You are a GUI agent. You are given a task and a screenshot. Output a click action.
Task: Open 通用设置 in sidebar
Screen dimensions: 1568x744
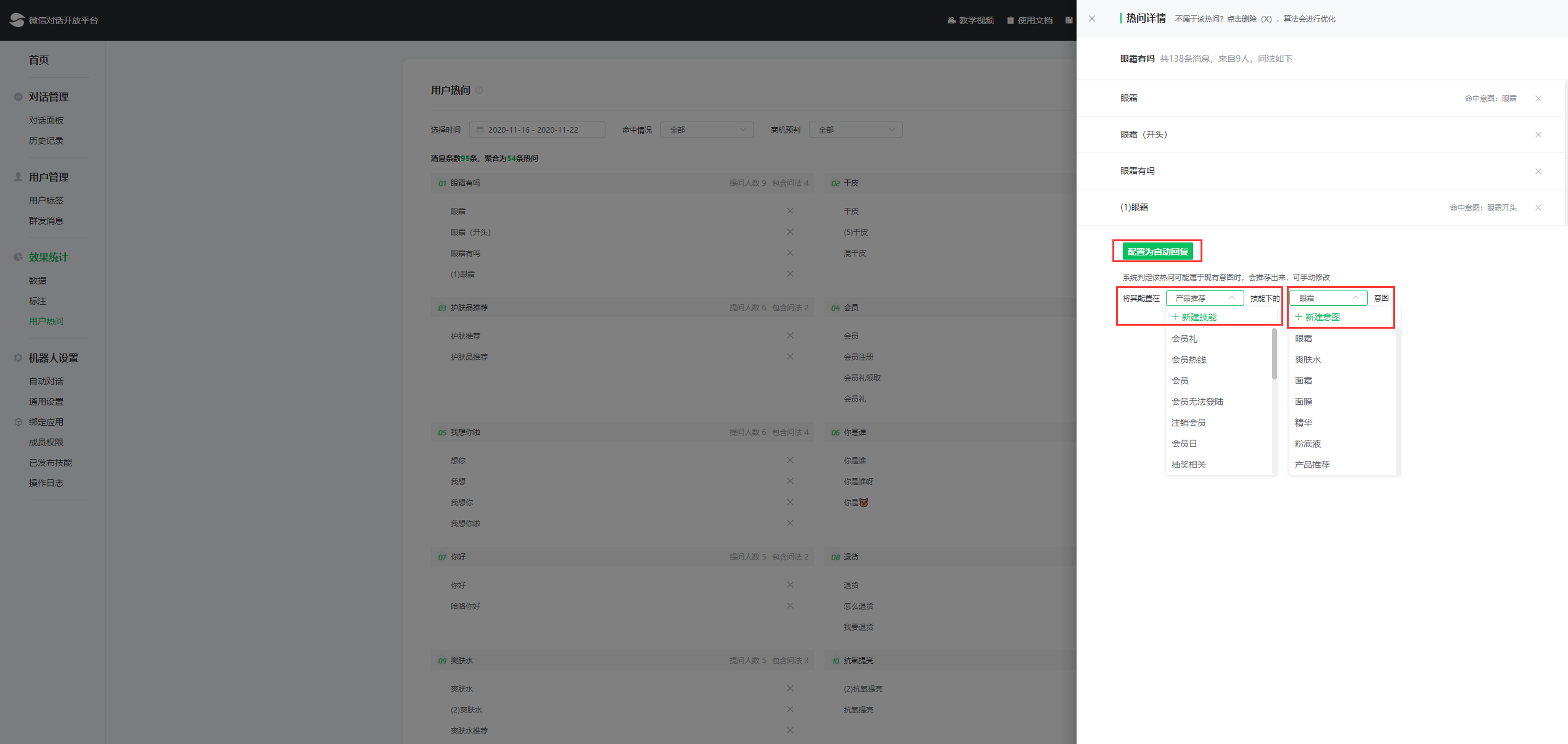coord(46,402)
